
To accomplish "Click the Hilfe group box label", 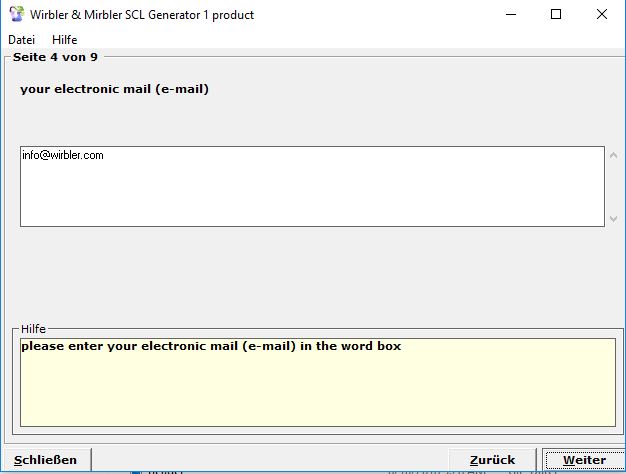I will click(34, 329).
